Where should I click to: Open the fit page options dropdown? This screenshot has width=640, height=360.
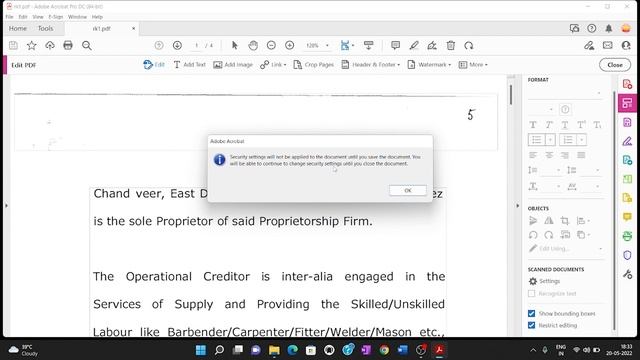(353, 46)
